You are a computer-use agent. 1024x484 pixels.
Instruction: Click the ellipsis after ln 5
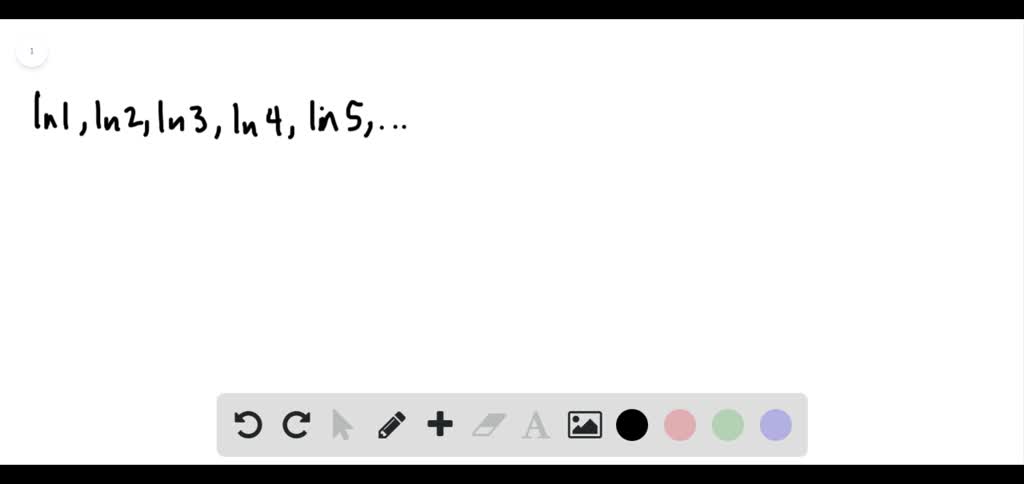click(x=393, y=127)
